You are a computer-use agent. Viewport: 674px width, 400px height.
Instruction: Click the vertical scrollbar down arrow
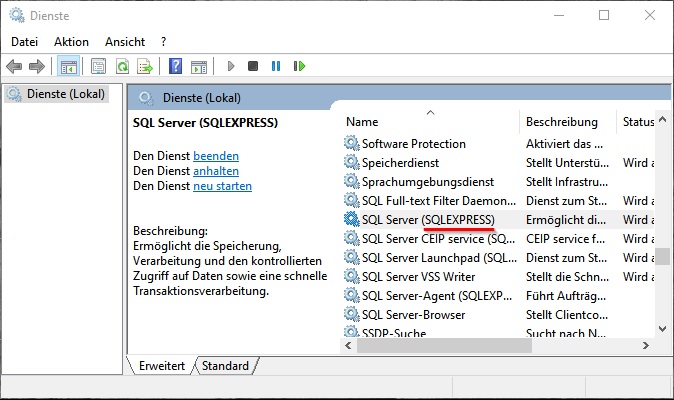(662, 329)
